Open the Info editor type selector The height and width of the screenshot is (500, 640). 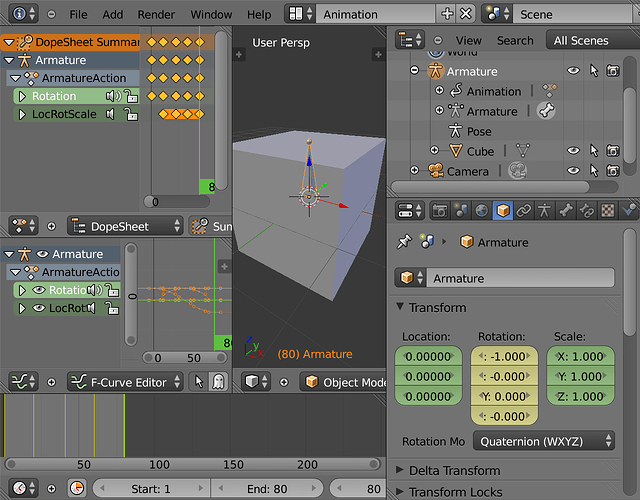pos(23,14)
